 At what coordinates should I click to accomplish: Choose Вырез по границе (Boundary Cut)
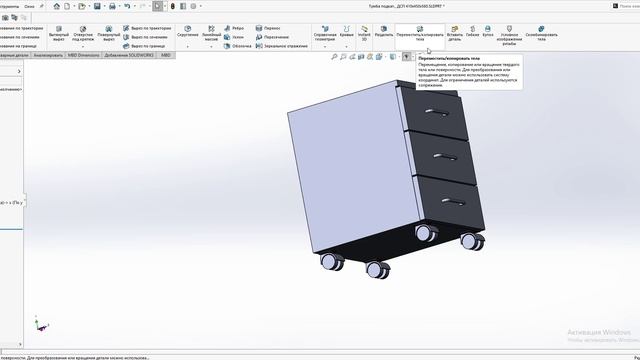[x=144, y=46]
